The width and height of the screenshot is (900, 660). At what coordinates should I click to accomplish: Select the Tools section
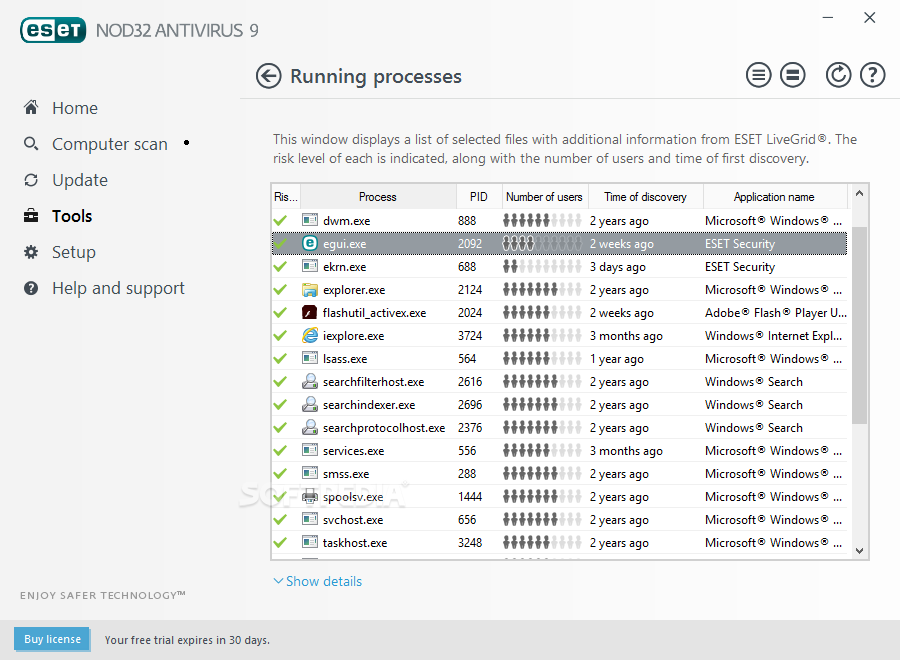(72, 216)
